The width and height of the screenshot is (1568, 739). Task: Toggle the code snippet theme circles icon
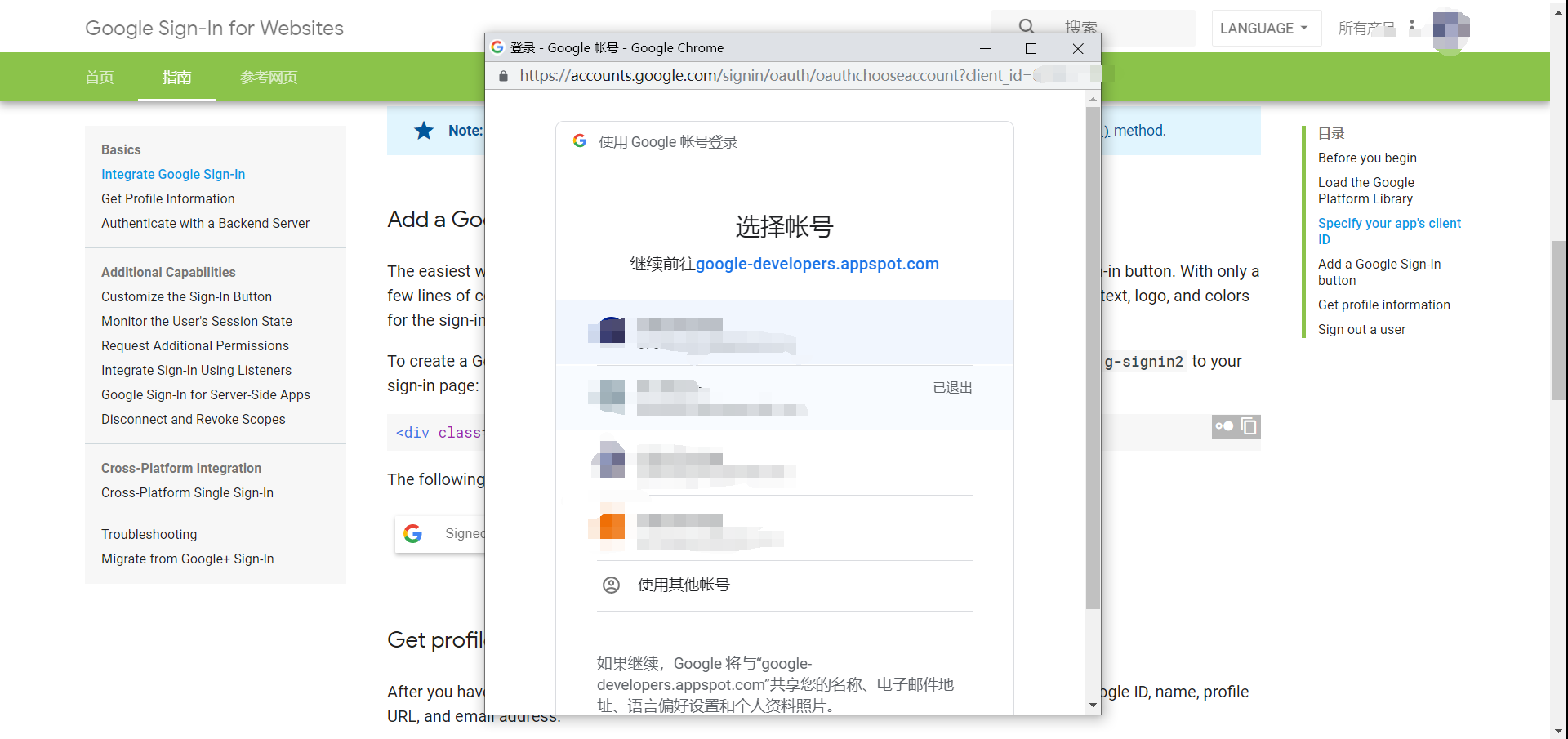(1224, 425)
